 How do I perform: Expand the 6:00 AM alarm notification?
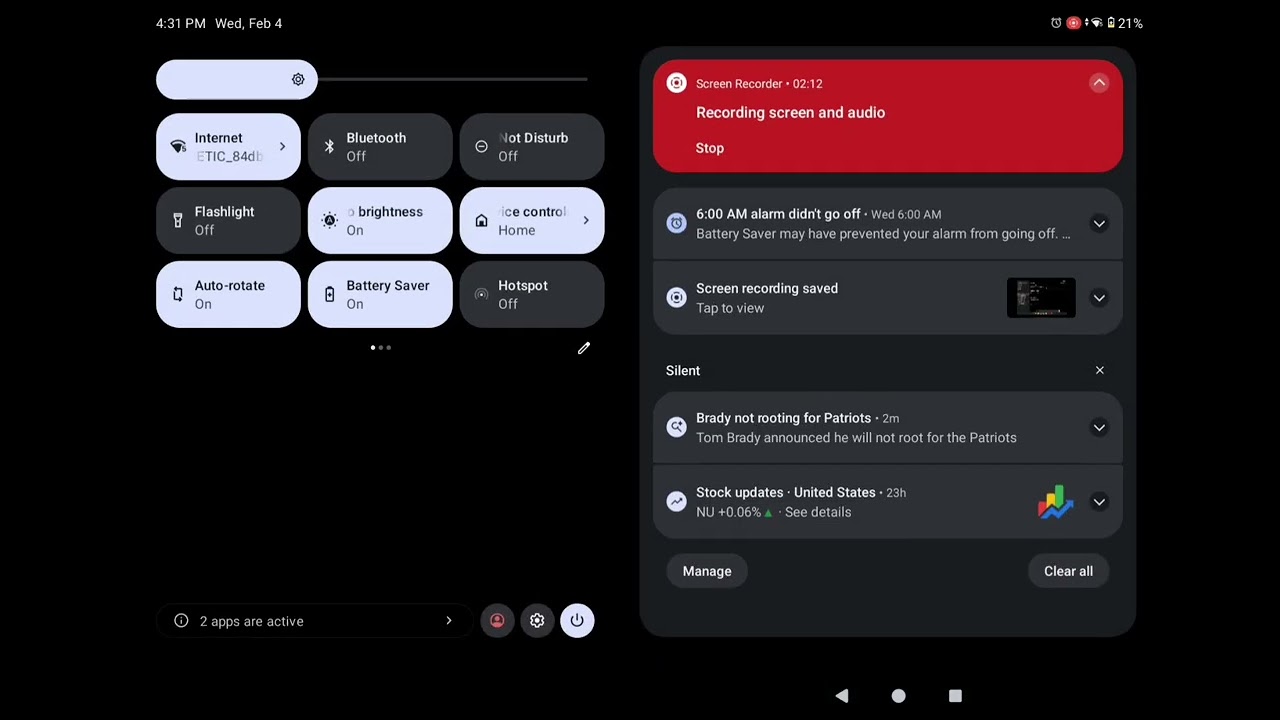click(x=1099, y=224)
